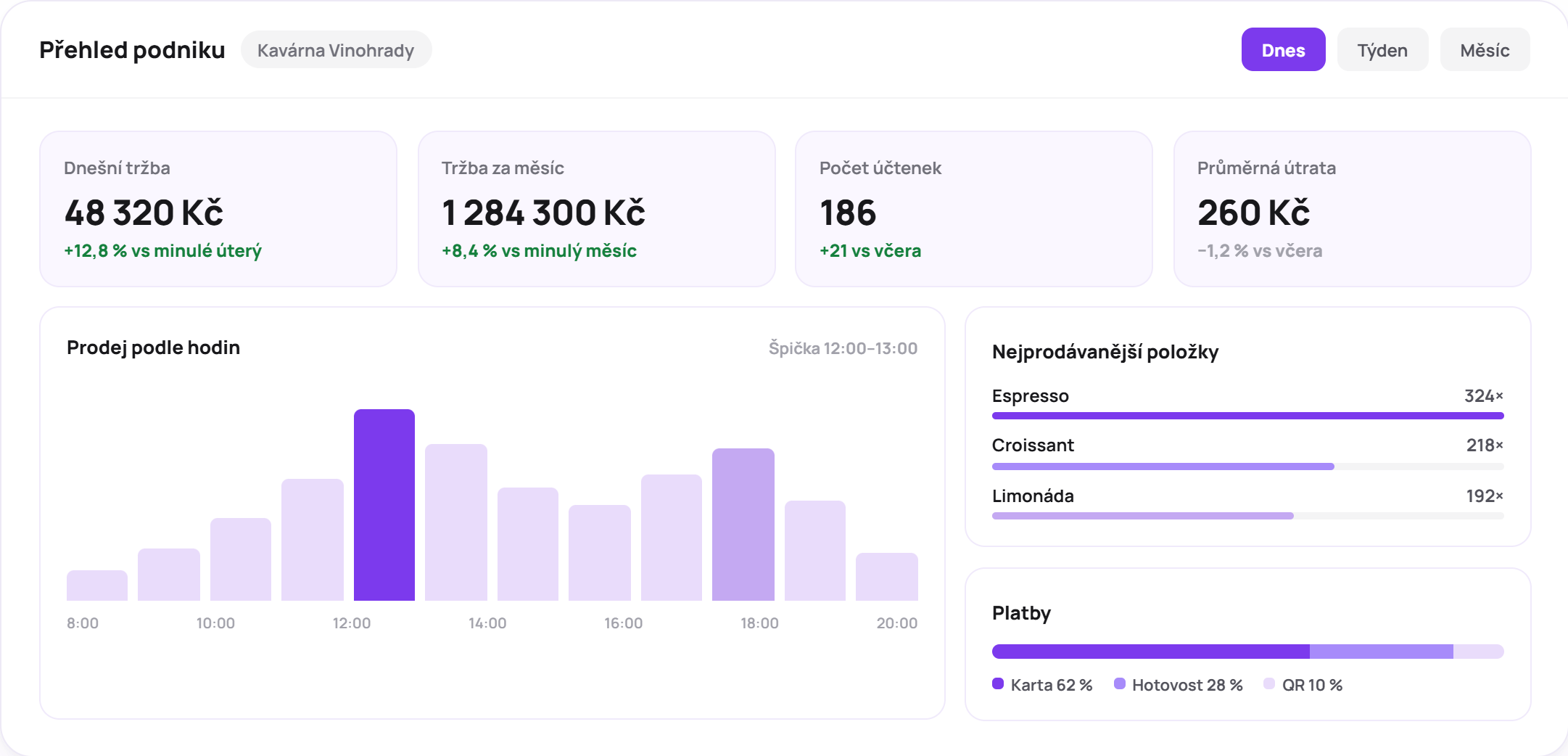Click the 20:00 hourly sales bar

[887, 577]
